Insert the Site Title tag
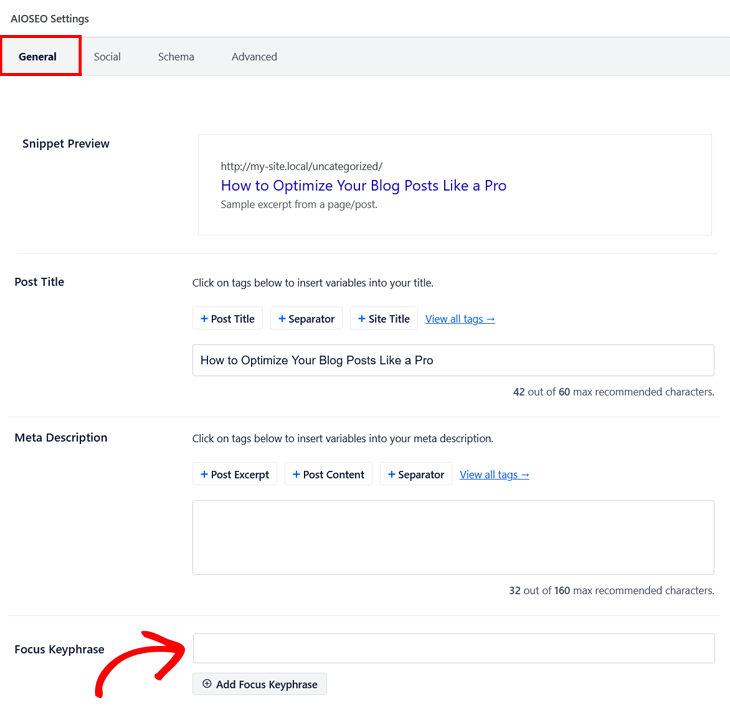Image resolution: width=730 pixels, height=715 pixels. (x=384, y=318)
